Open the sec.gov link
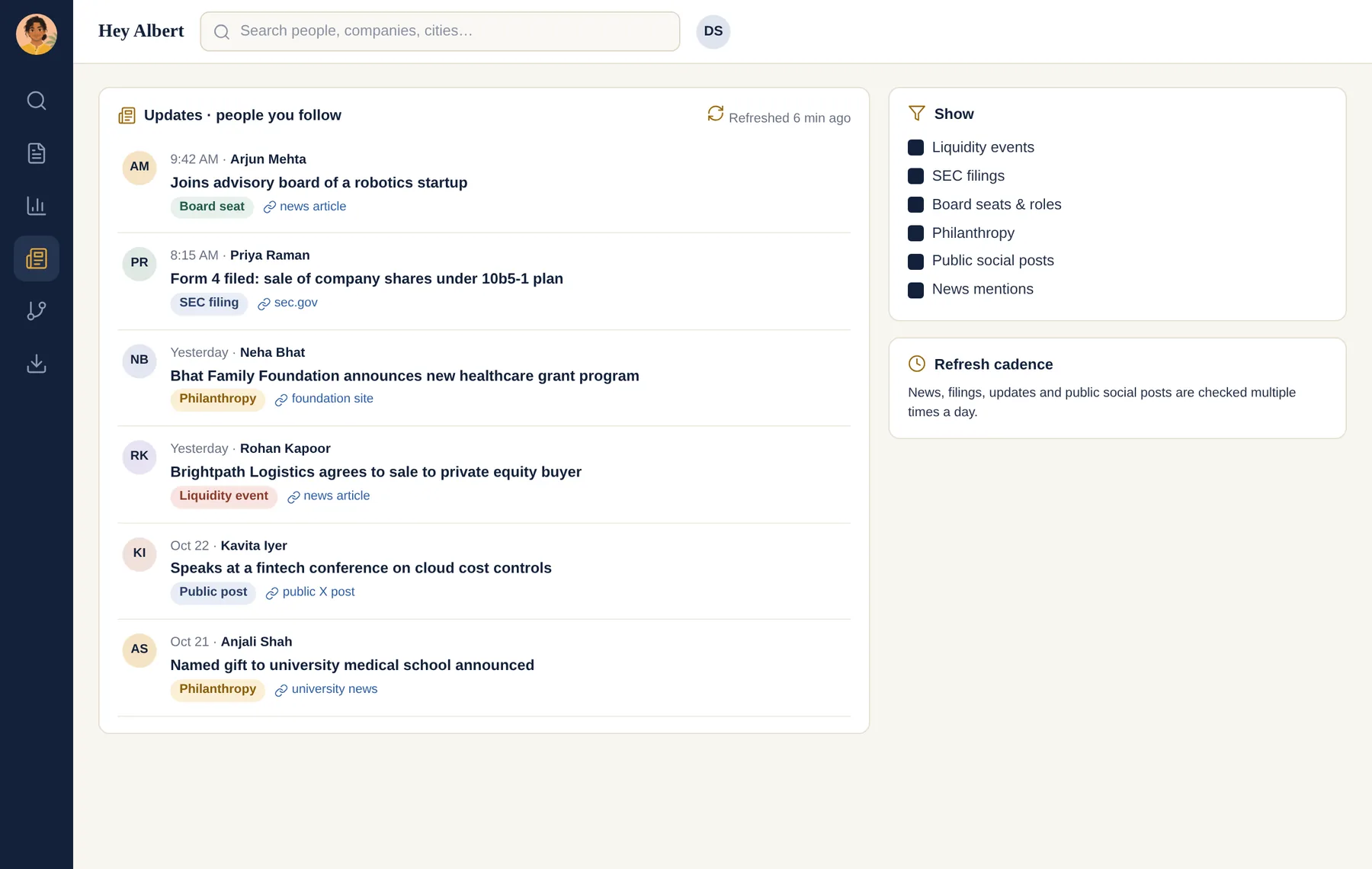 click(x=287, y=303)
